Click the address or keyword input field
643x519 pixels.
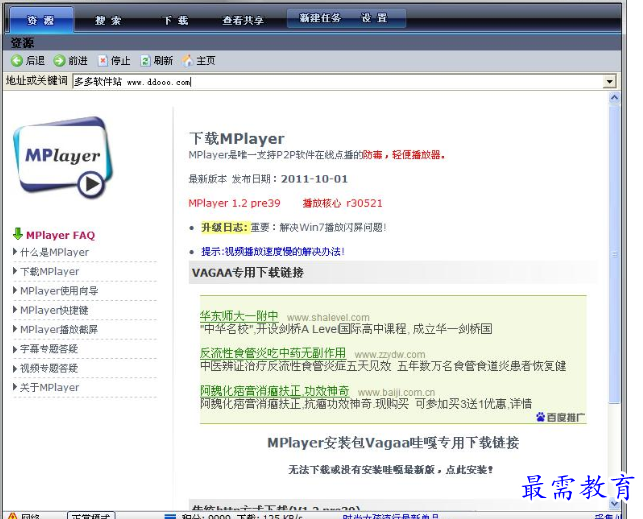[x=338, y=82]
